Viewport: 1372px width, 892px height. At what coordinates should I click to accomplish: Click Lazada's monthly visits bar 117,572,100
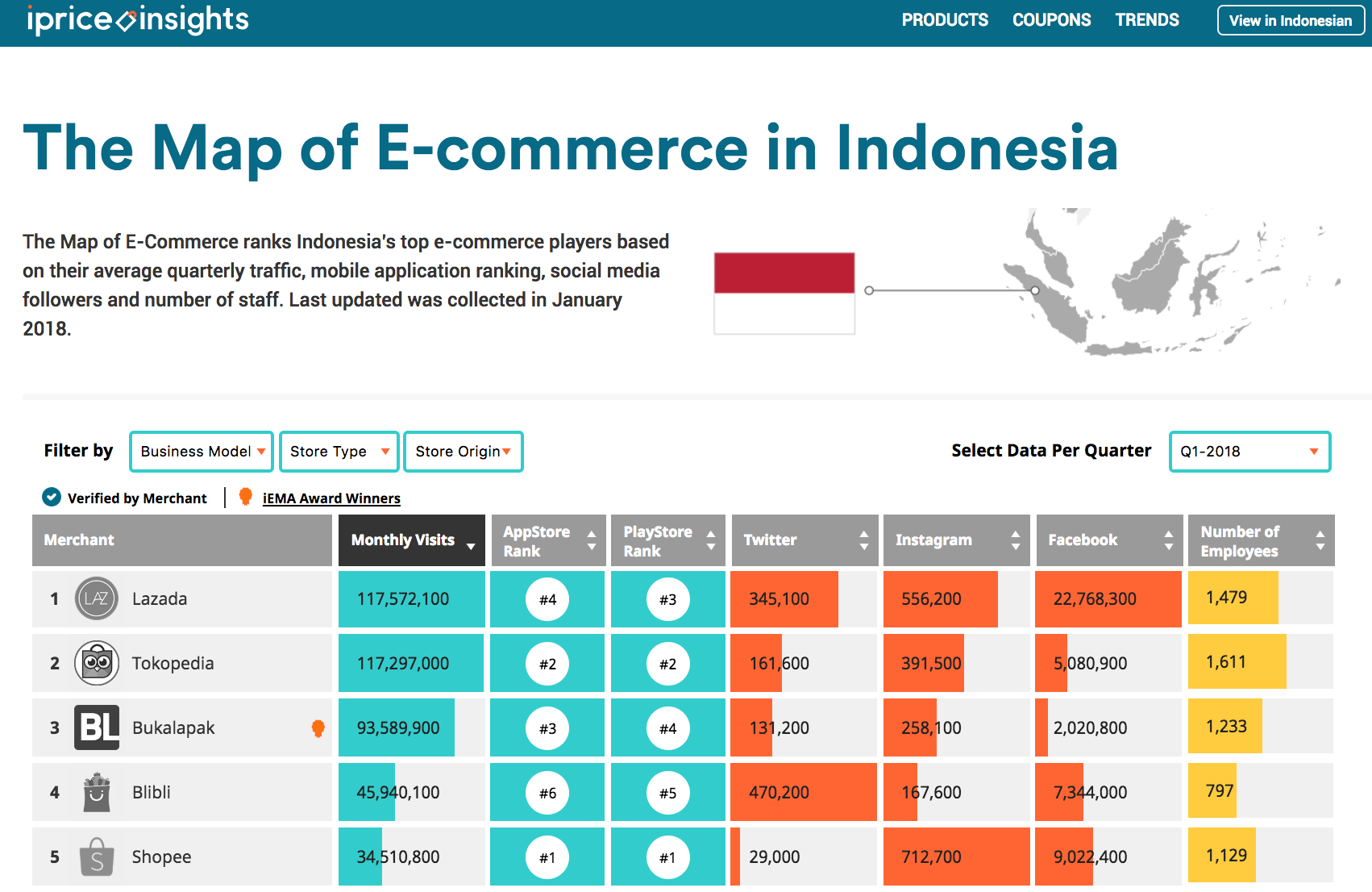(x=412, y=599)
